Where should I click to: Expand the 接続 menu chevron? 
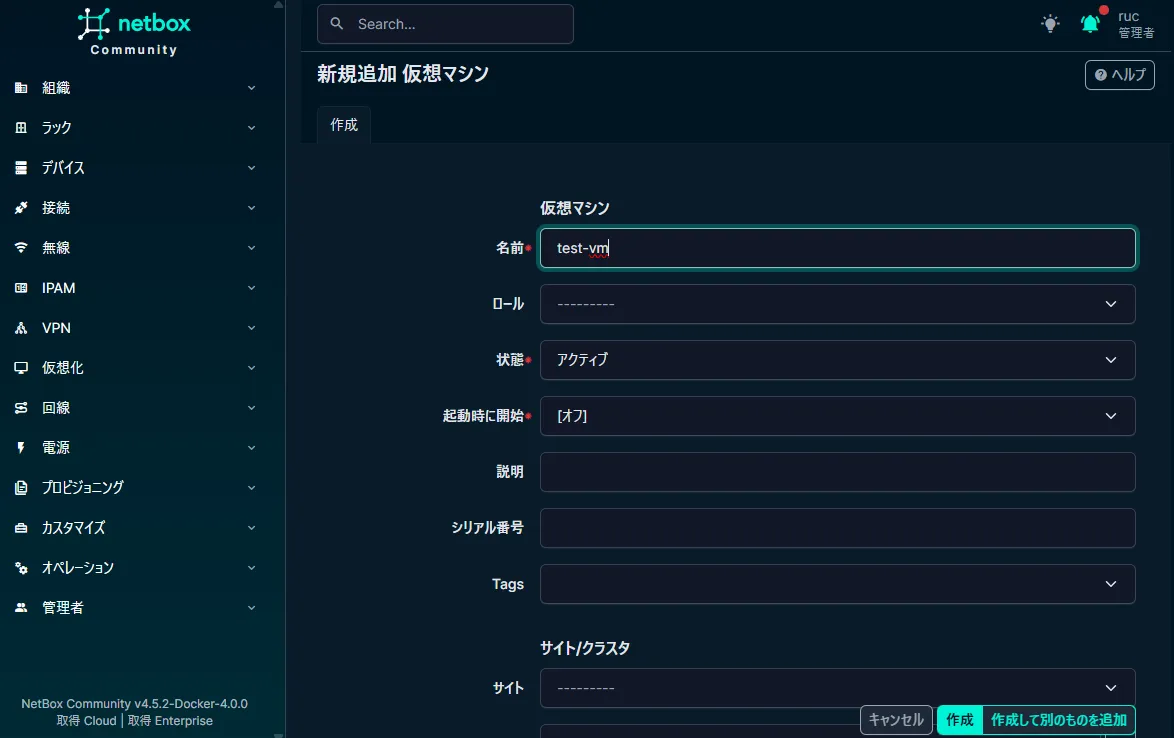(x=252, y=208)
